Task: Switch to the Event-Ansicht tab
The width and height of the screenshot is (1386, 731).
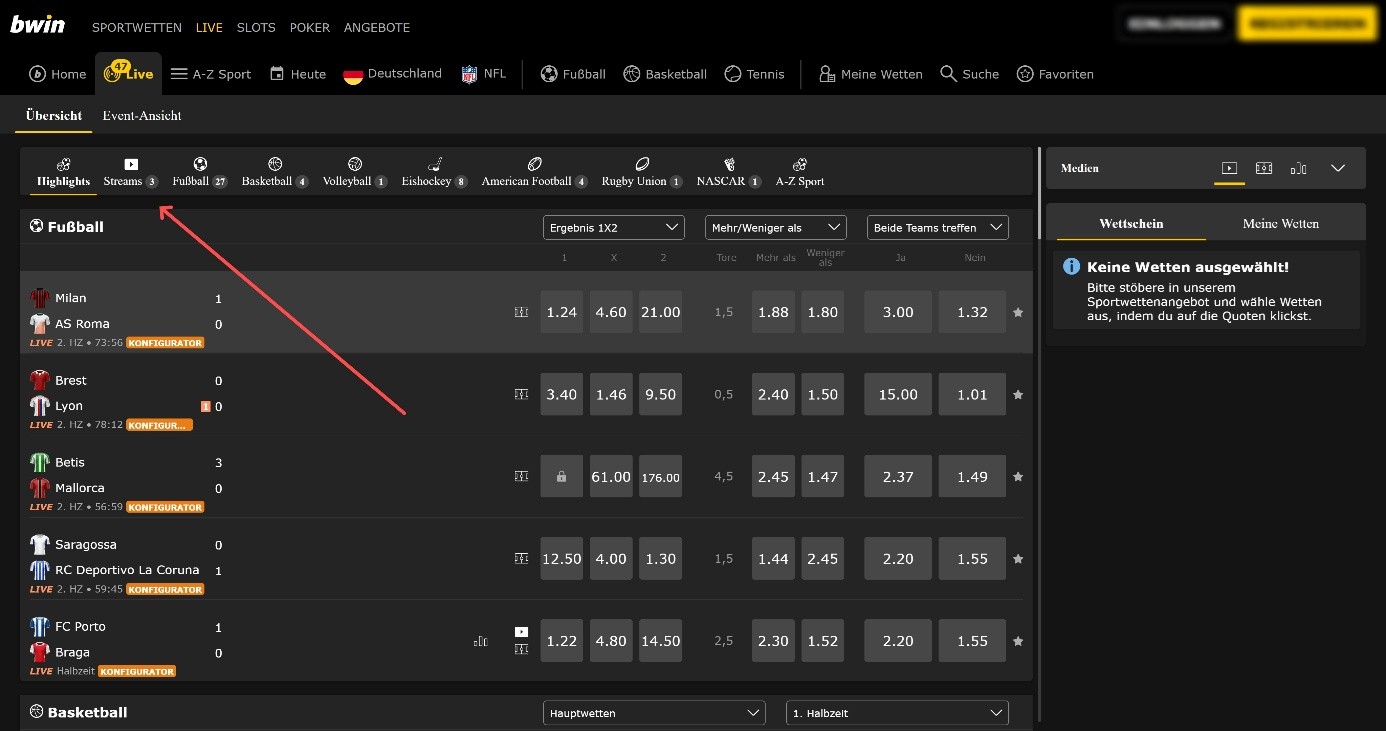Action: coord(142,116)
